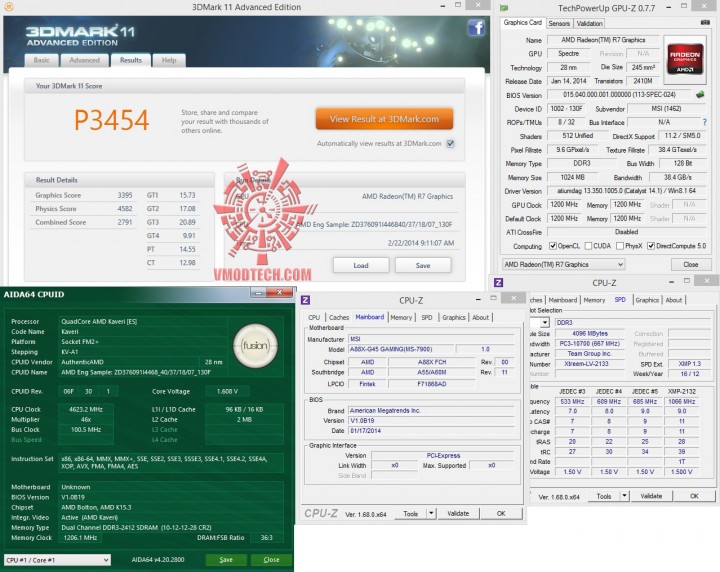This screenshot has width=720, height=572.
Task: Toggle Automatically view results at 3DMark.com checkbox
Action: click(x=450, y=144)
